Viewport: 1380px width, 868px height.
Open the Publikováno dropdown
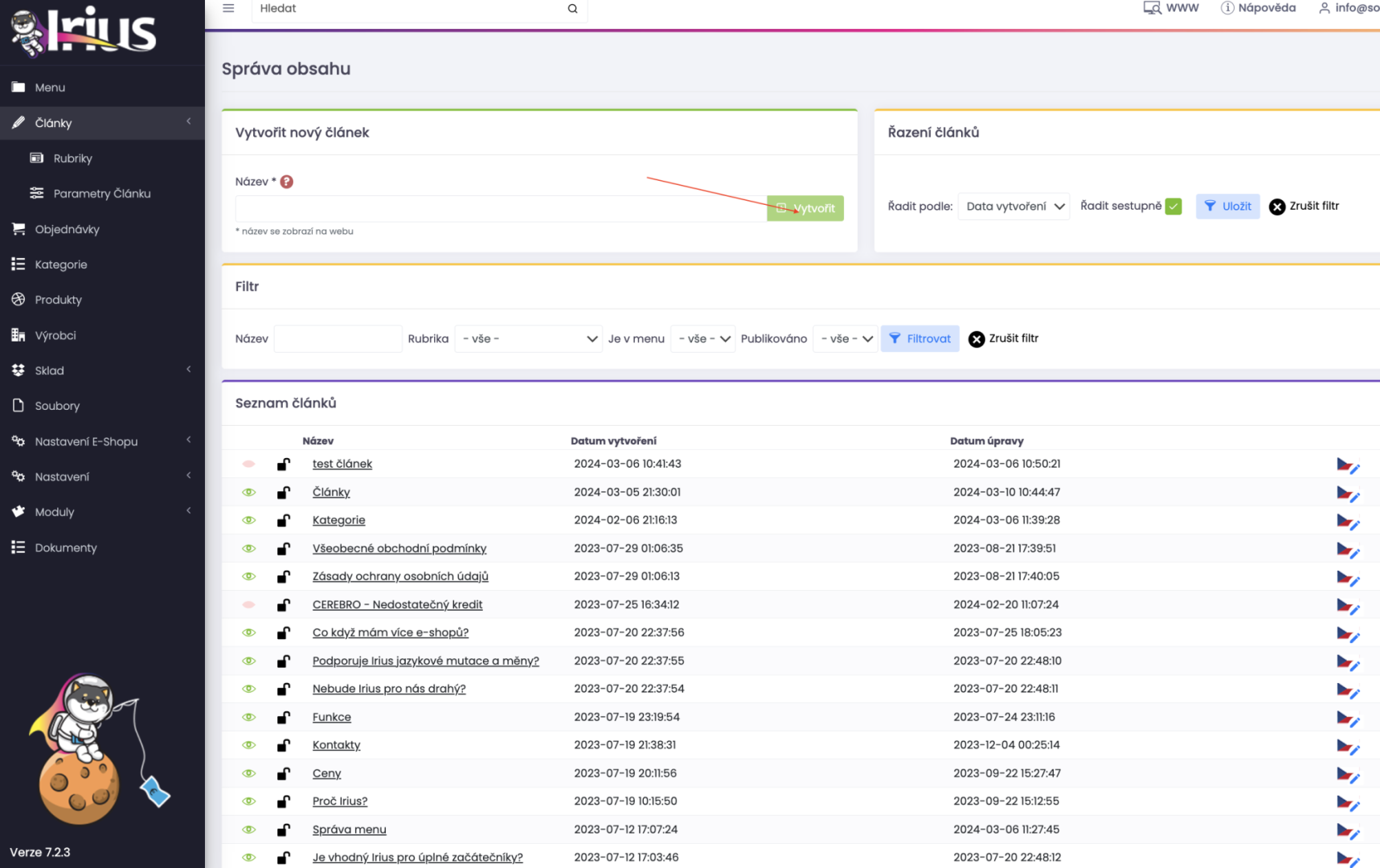tap(845, 339)
